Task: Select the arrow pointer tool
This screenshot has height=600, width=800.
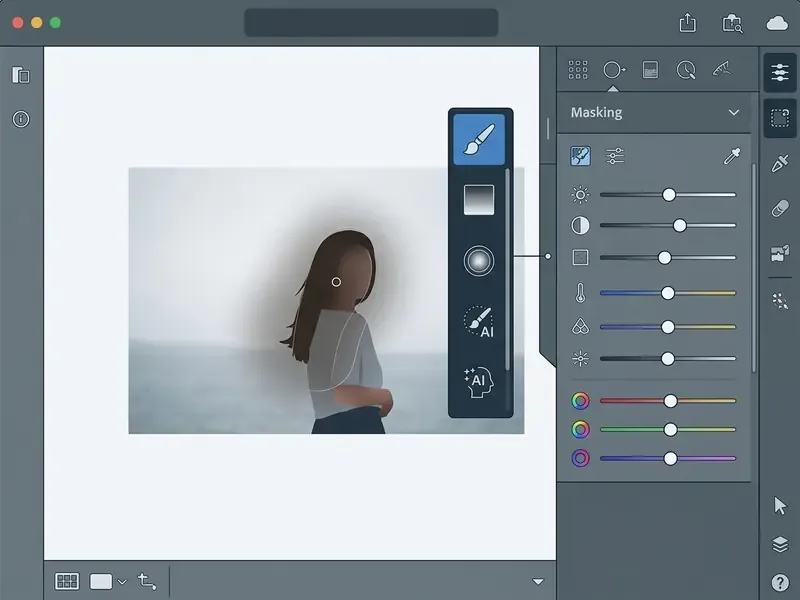Action: pos(780,506)
